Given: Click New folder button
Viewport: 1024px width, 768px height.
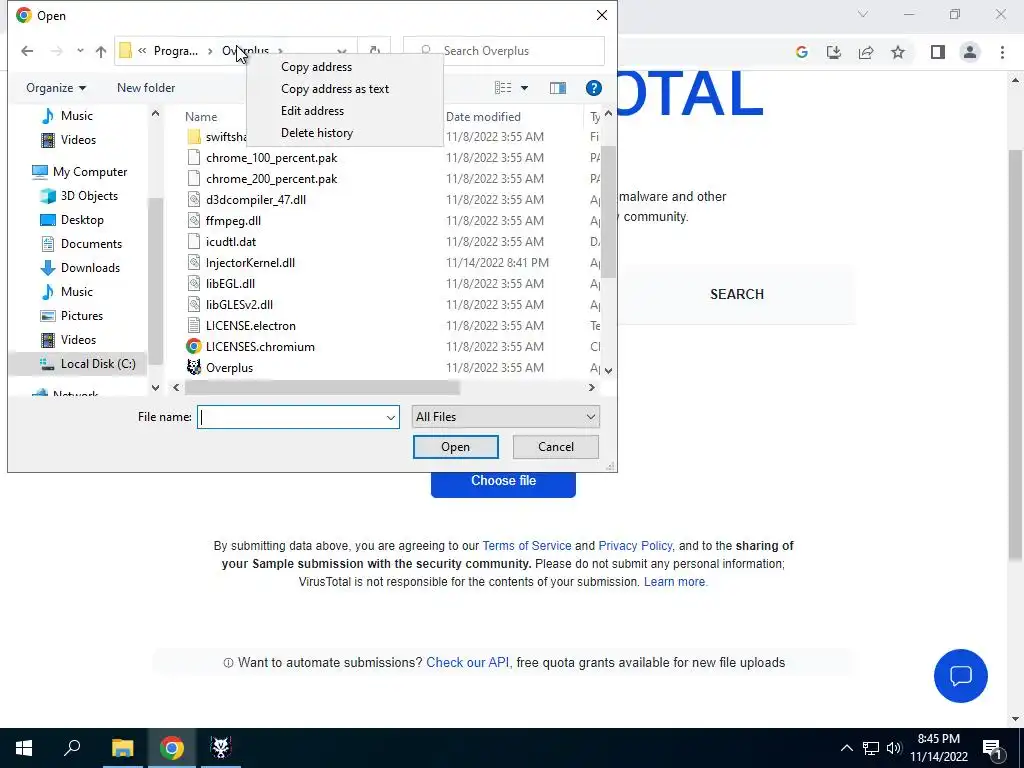Looking at the screenshot, I should pyautogui.click(x=146, y=88).
